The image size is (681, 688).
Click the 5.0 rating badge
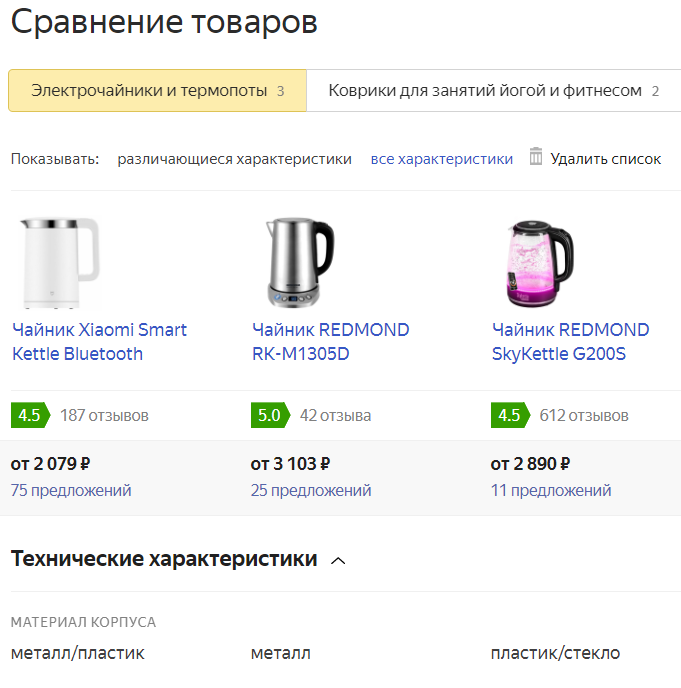[x=270, y=415]
